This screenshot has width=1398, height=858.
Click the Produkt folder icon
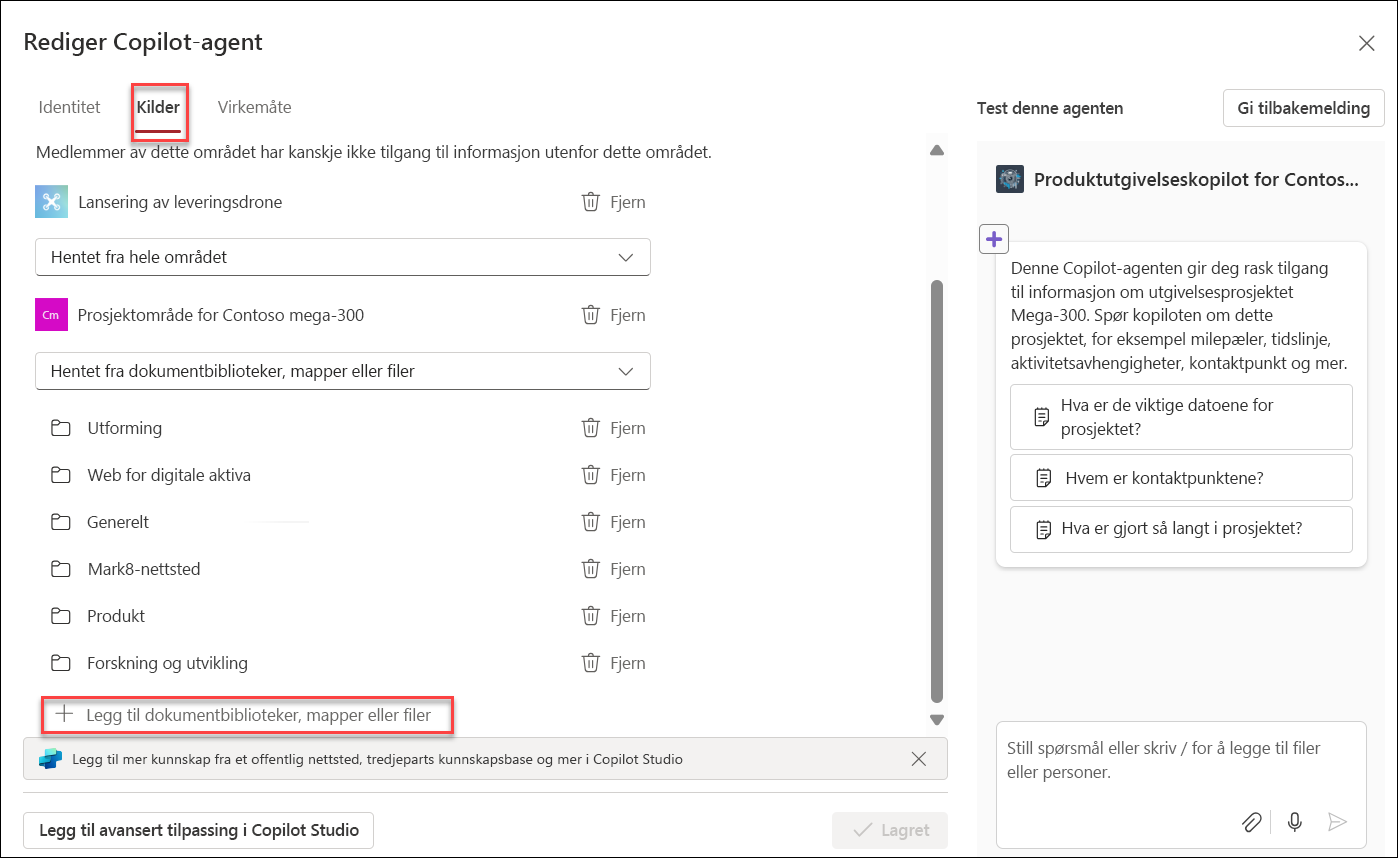(x=61, y=616)
